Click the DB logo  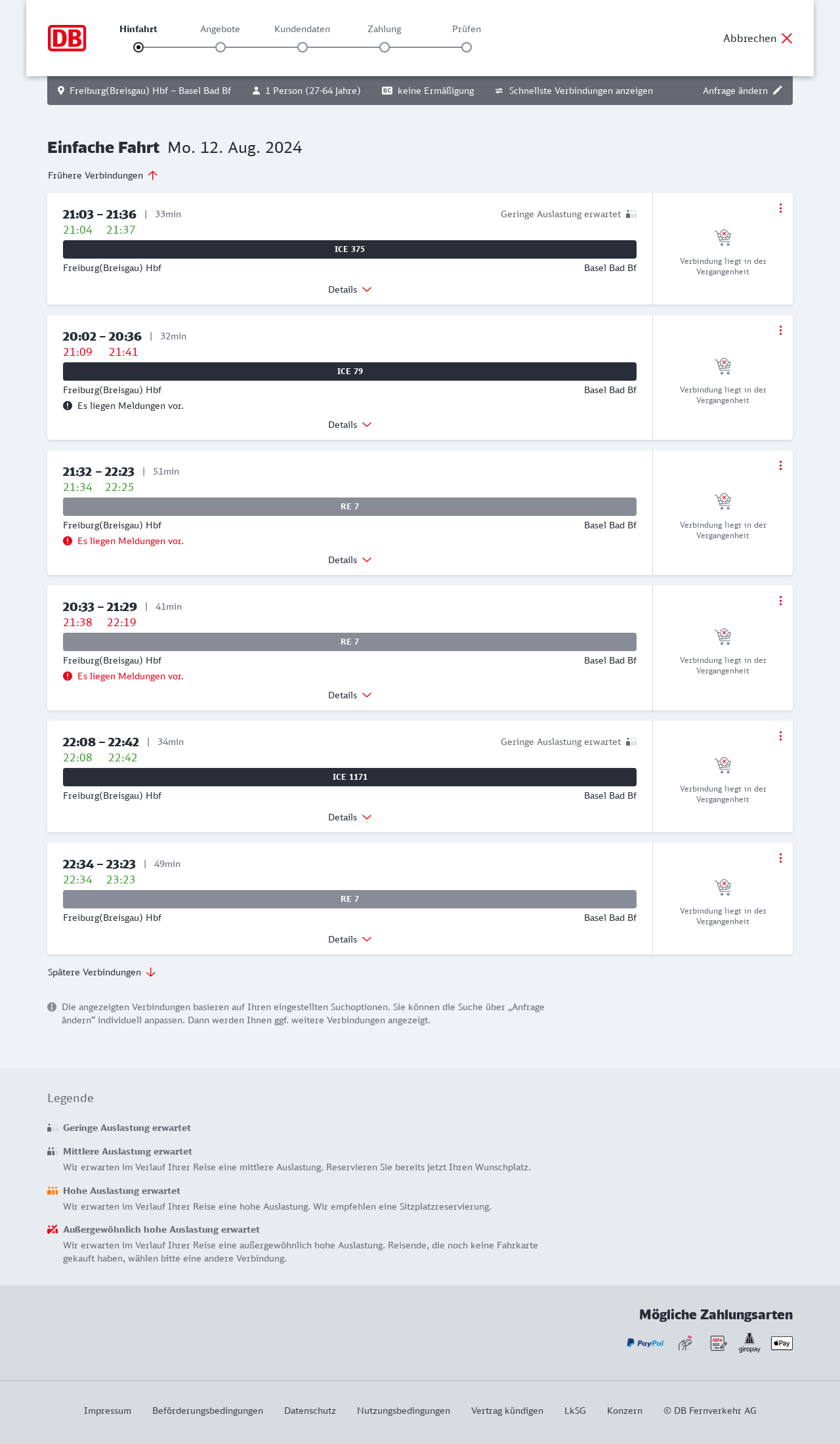tap(67, 38)
